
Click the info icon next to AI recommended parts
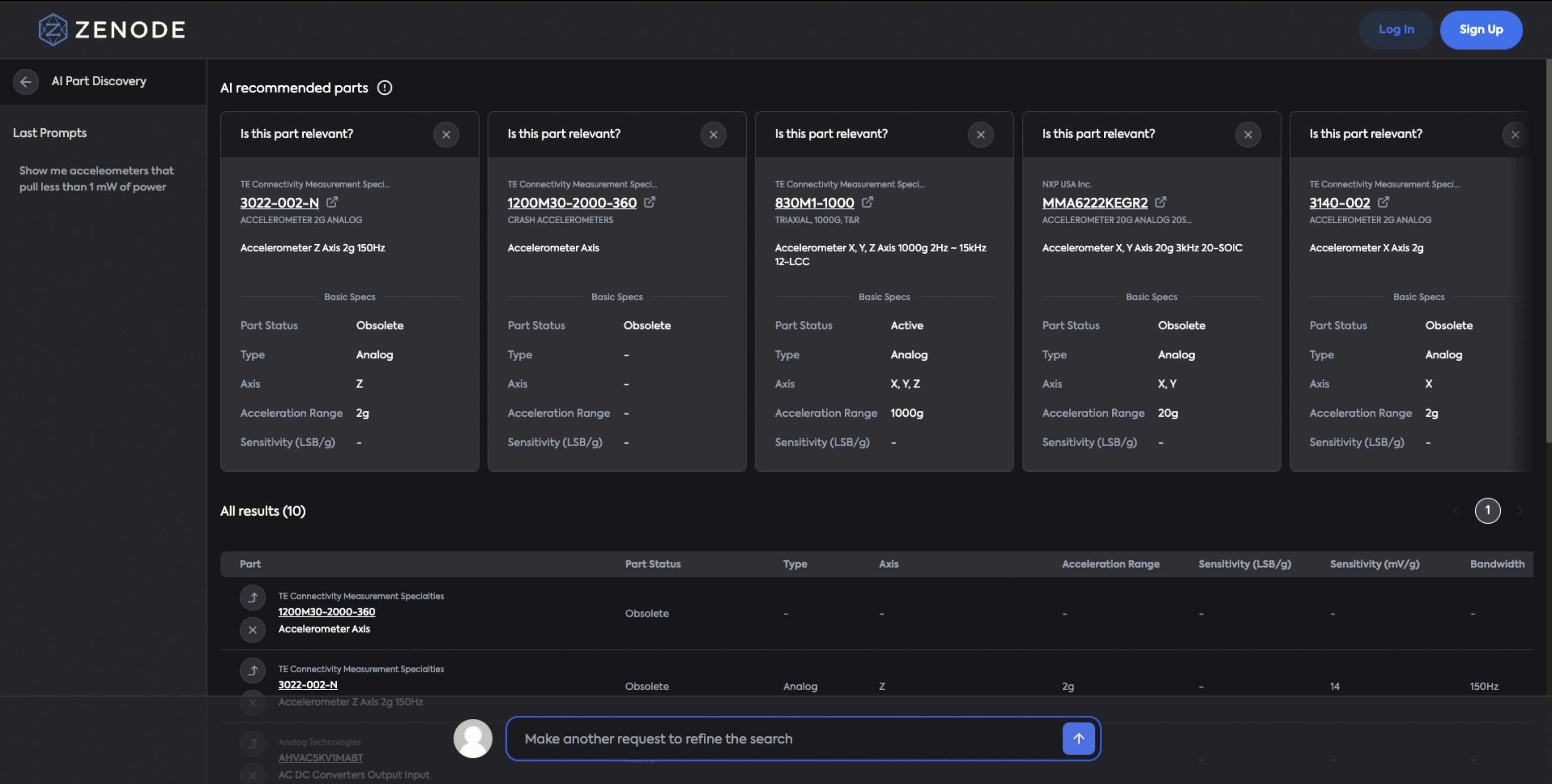click(385, 88)
